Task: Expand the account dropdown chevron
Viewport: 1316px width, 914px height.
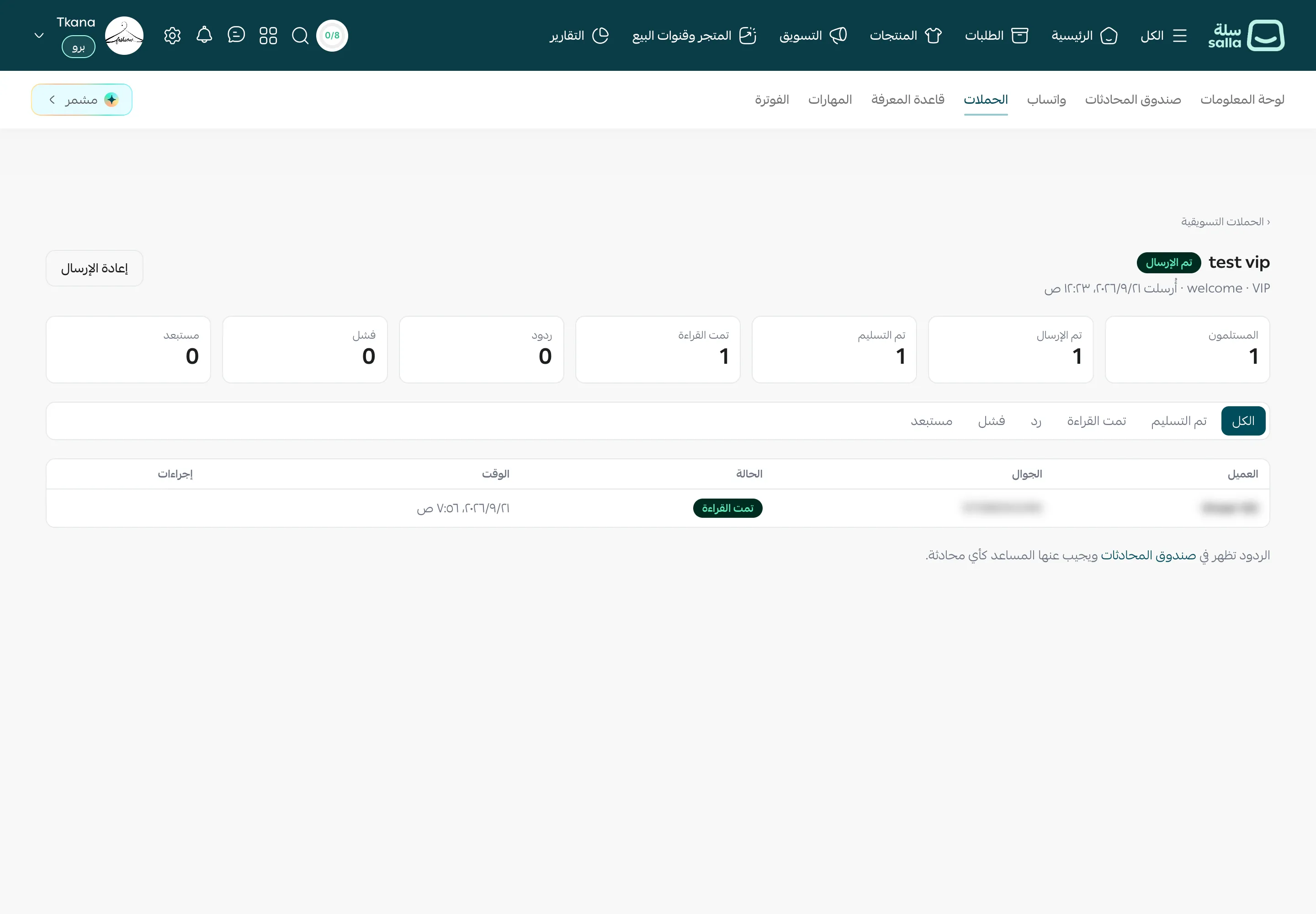Action: (x=39, y=36)
